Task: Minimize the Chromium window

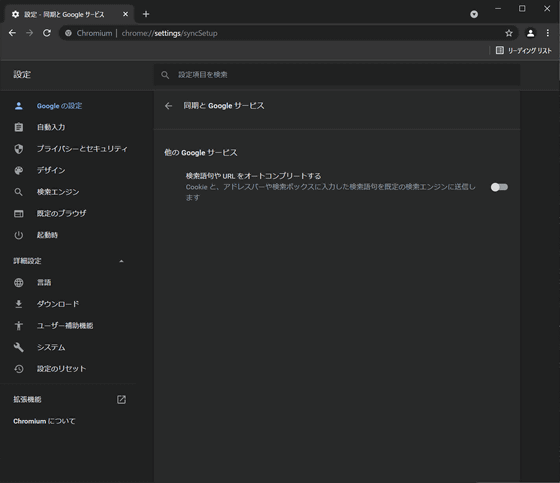Action: tap(498, 8)
